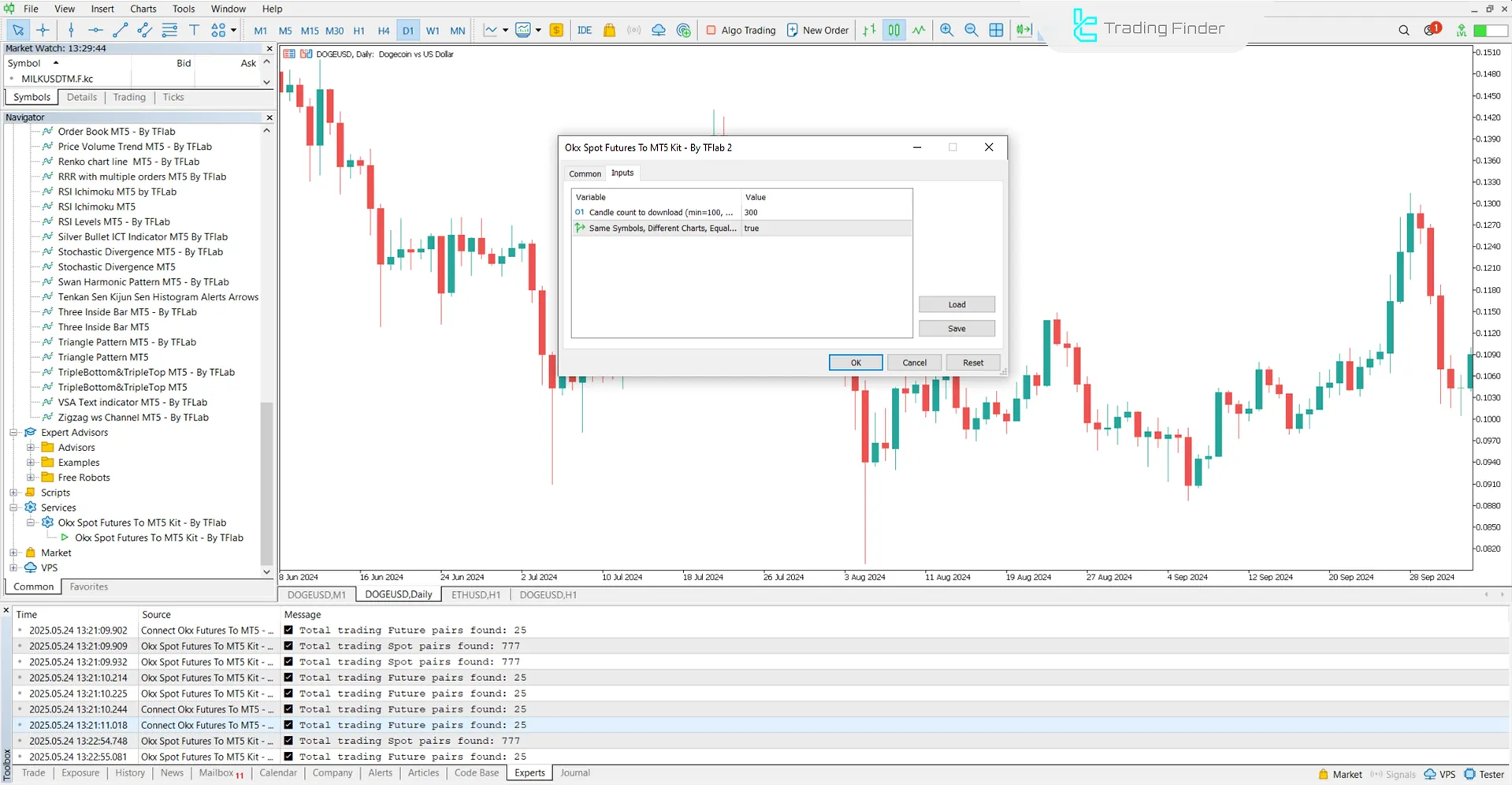Collapse the Services tree node
Image resolution: width=1512 pixels, height=785 pixels.
point(13,508)
